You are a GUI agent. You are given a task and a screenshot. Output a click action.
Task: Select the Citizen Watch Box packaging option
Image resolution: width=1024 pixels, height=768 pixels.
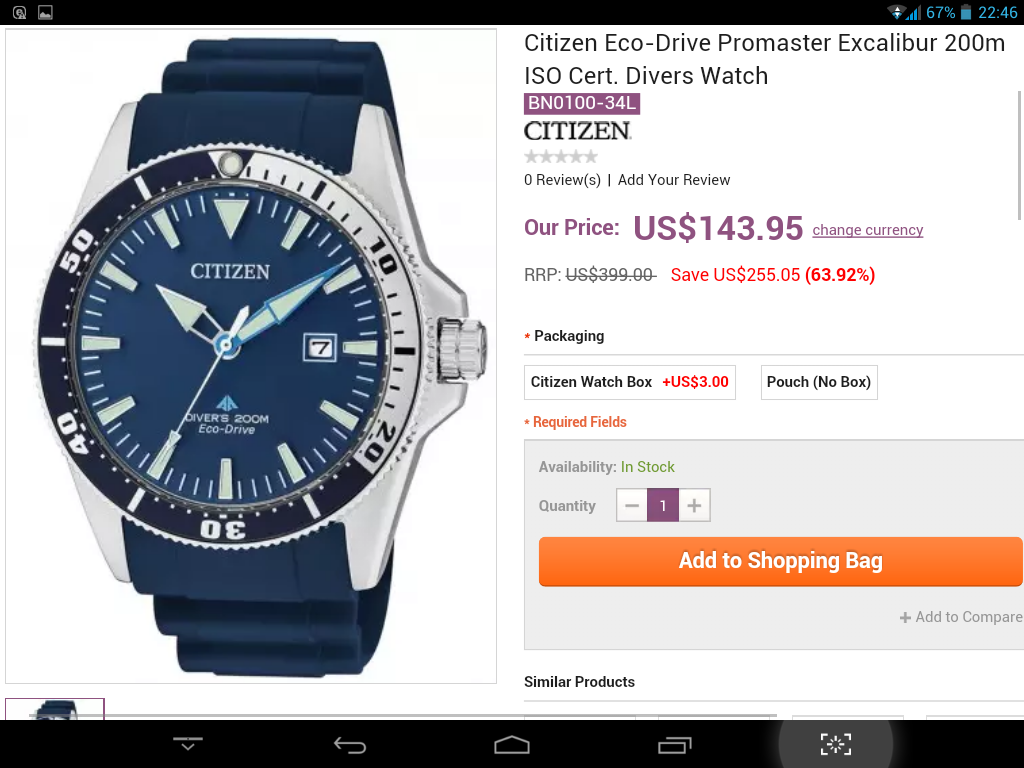pyautogui.click(x=630, y=382)
